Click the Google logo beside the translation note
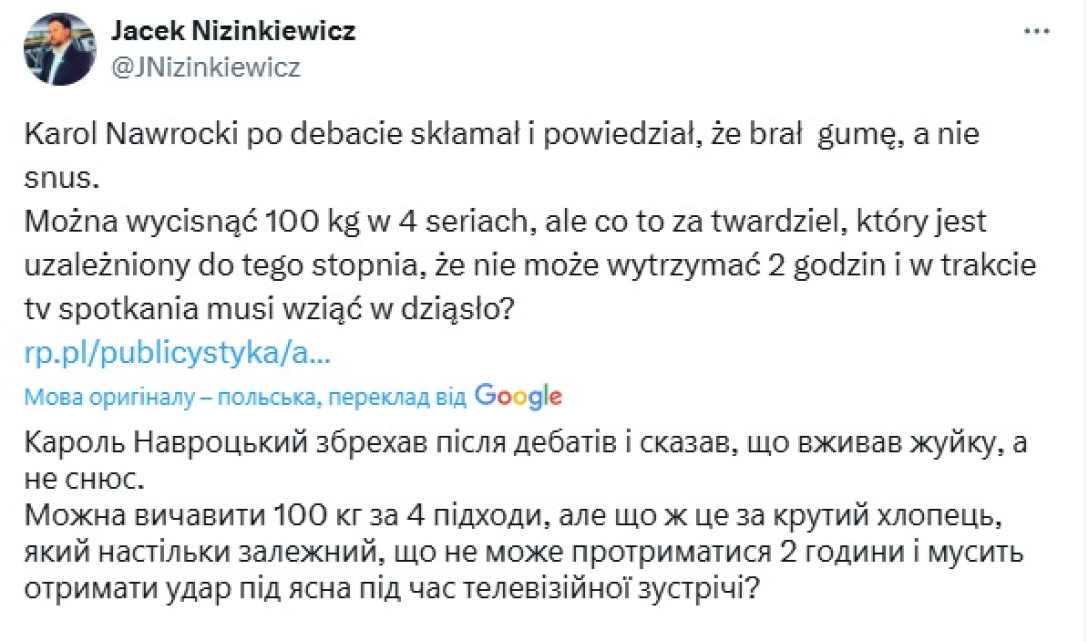Image resolution: width=1088 pixels, height=642 pixels. (x=519, y=396)
